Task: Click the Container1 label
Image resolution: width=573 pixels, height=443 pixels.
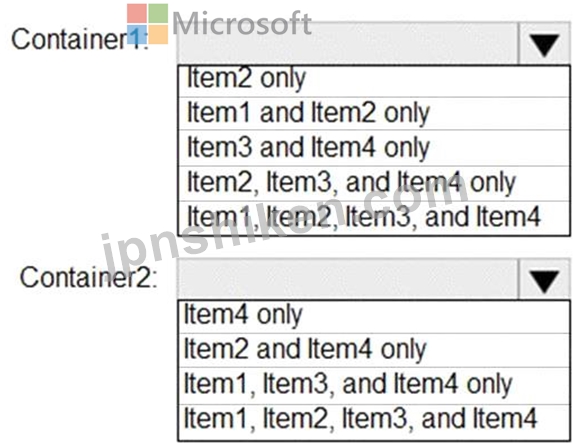Action: (79, 39)
